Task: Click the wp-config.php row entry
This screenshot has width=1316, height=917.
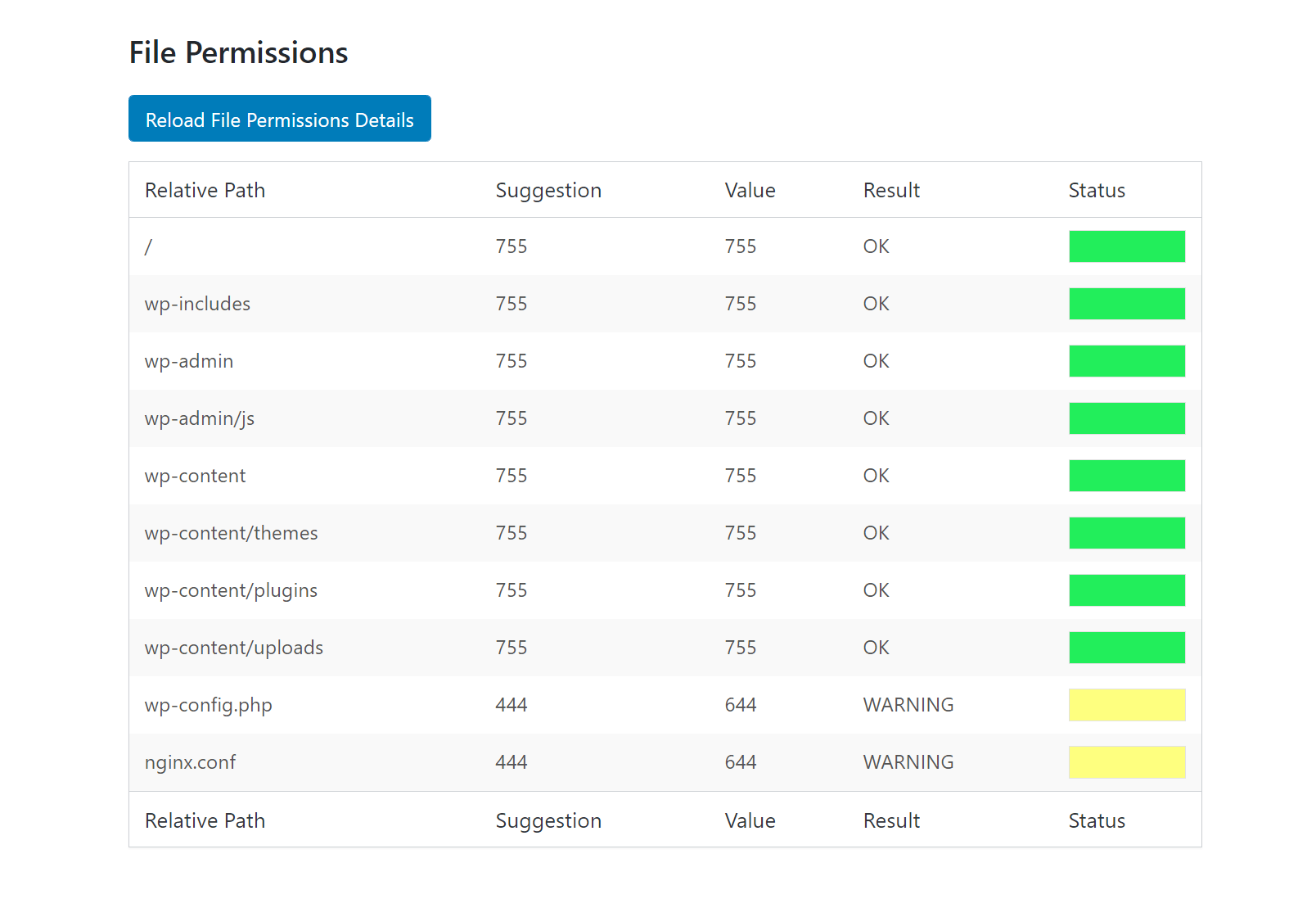Action: point(207,704)
